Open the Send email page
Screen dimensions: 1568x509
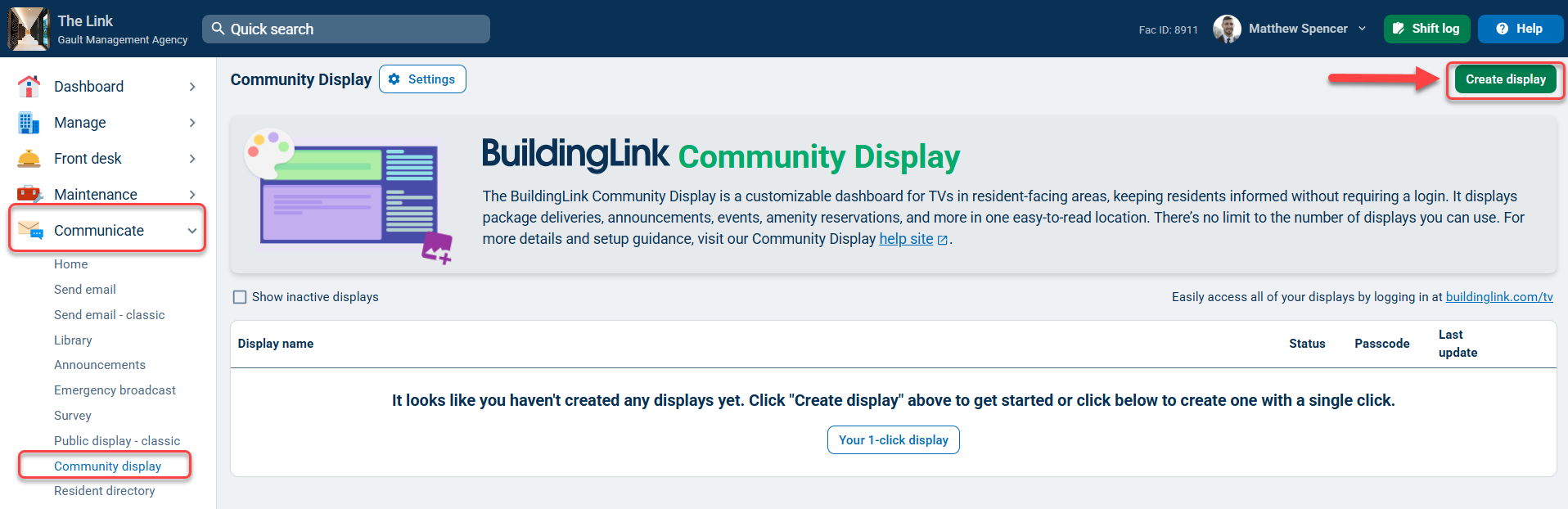coord(85,290)
